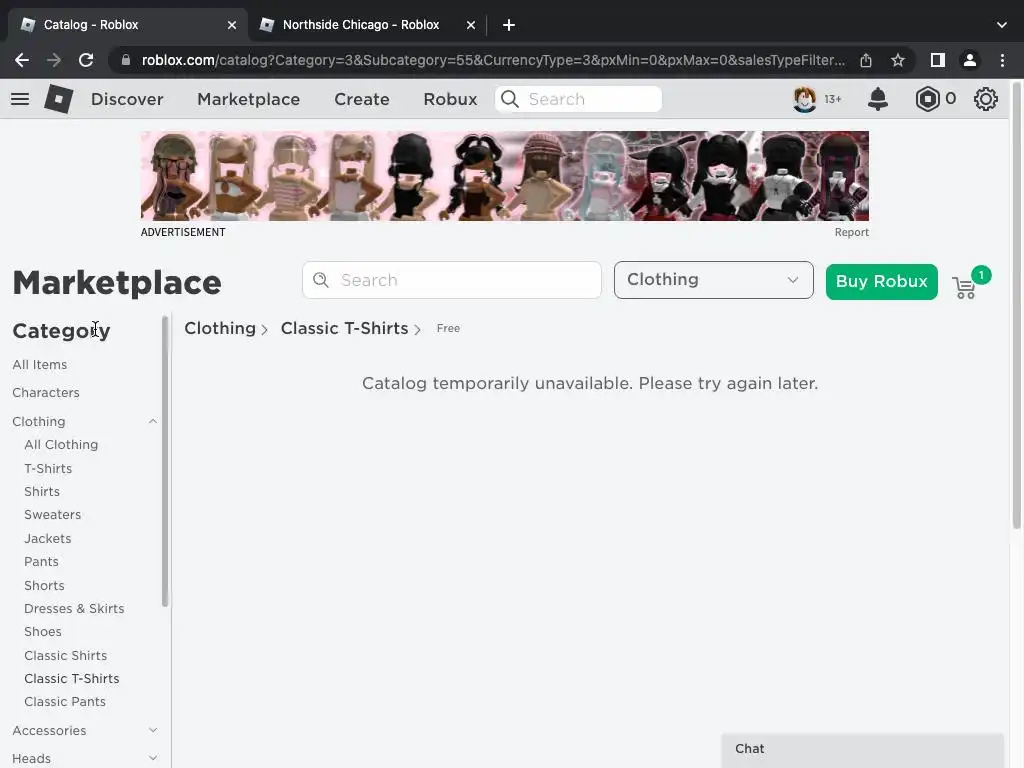
Task: Open the Marketplace nav item
Action: click(x=249, y=99)
